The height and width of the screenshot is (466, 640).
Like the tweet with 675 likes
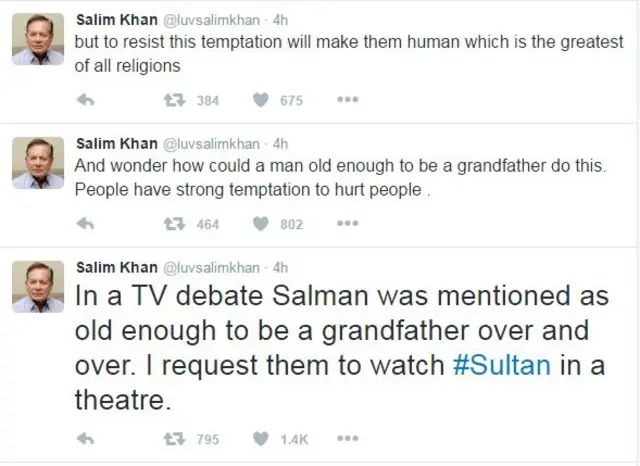(261, 100)
